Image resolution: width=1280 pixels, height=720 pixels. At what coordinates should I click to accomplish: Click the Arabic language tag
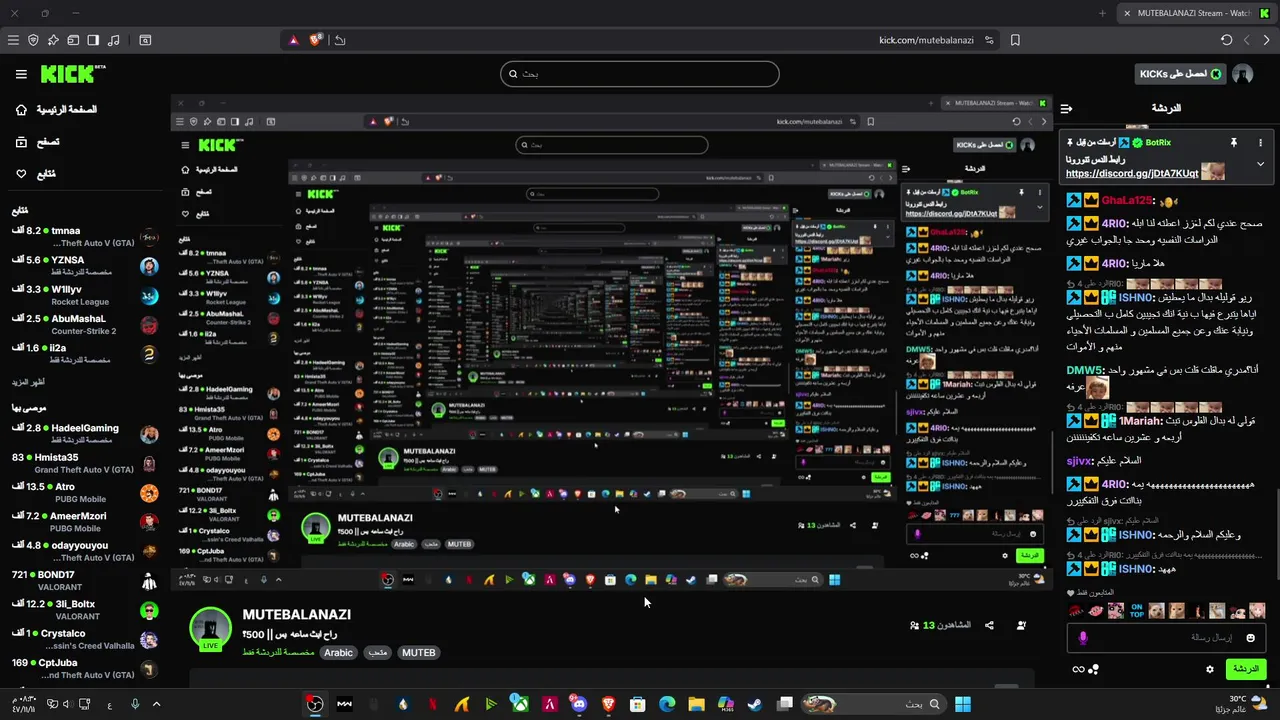click(338, 652)
